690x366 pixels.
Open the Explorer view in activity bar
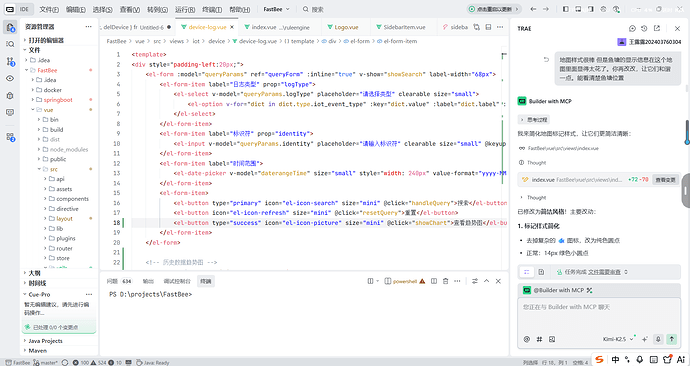pyautogui.click(x=10, y=27)
